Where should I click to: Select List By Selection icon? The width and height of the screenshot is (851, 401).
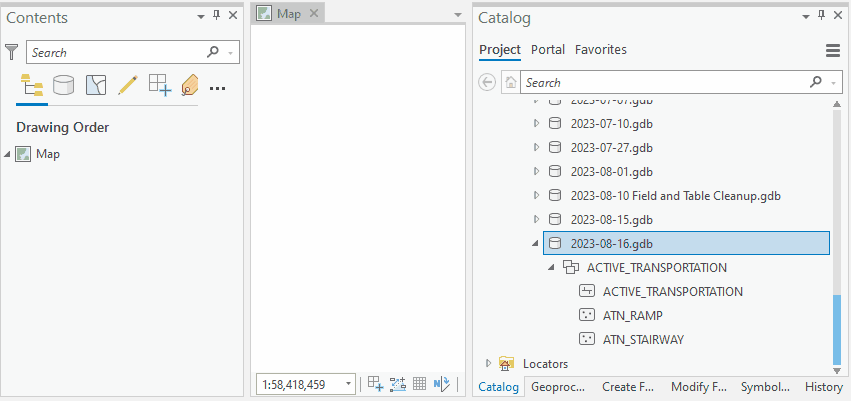[x=96, y=86]
